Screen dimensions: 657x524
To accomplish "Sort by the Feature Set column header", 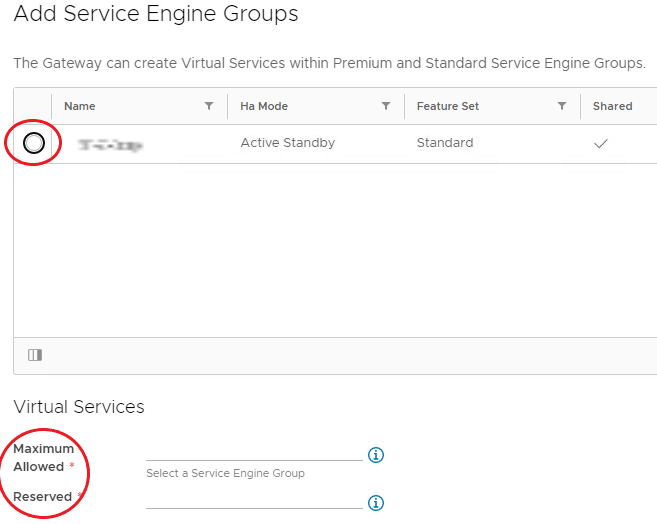I will (447, 106).
